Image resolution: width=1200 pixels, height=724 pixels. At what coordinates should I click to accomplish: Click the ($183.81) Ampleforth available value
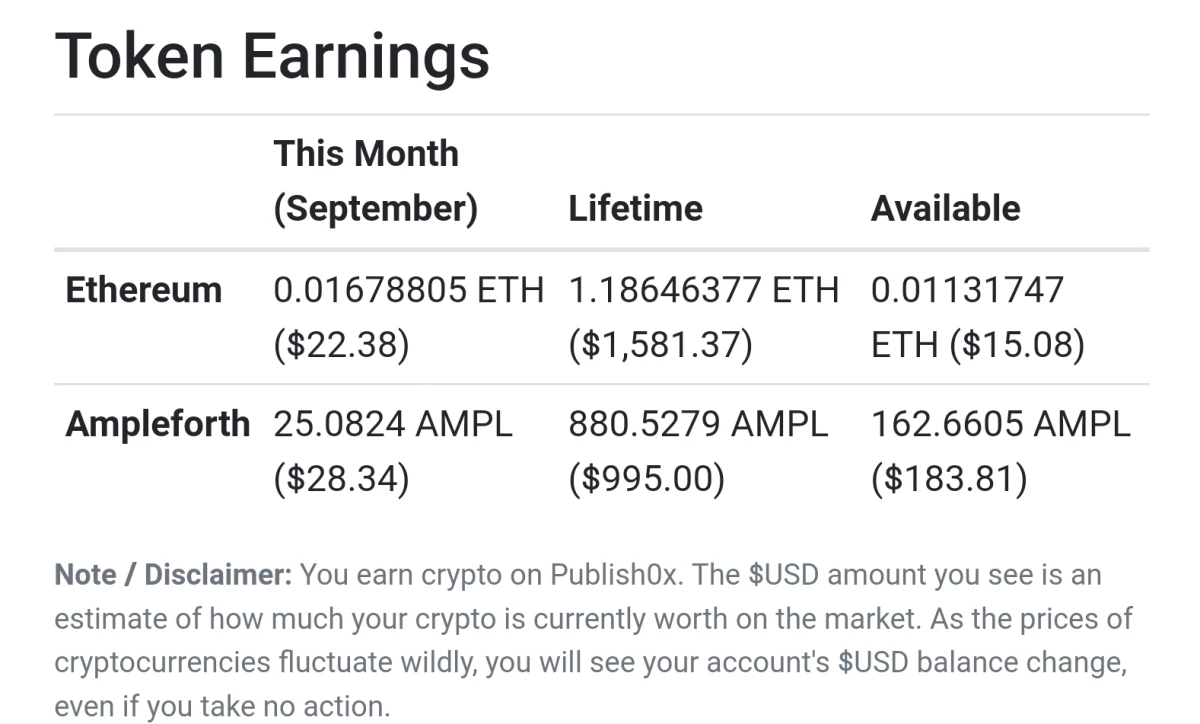(x=948, y=480)
